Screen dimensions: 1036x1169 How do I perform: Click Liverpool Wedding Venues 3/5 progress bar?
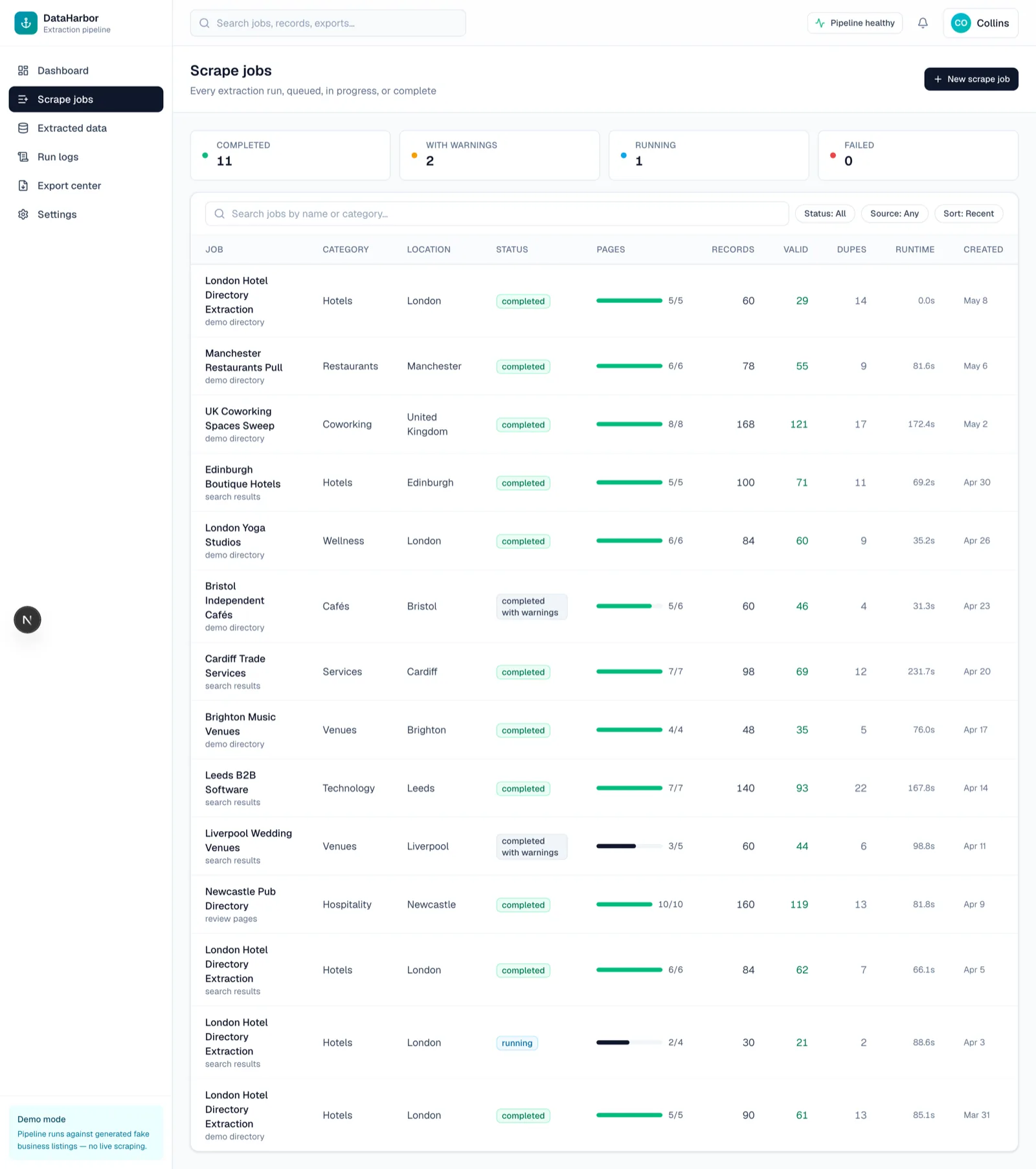[629, 846]
